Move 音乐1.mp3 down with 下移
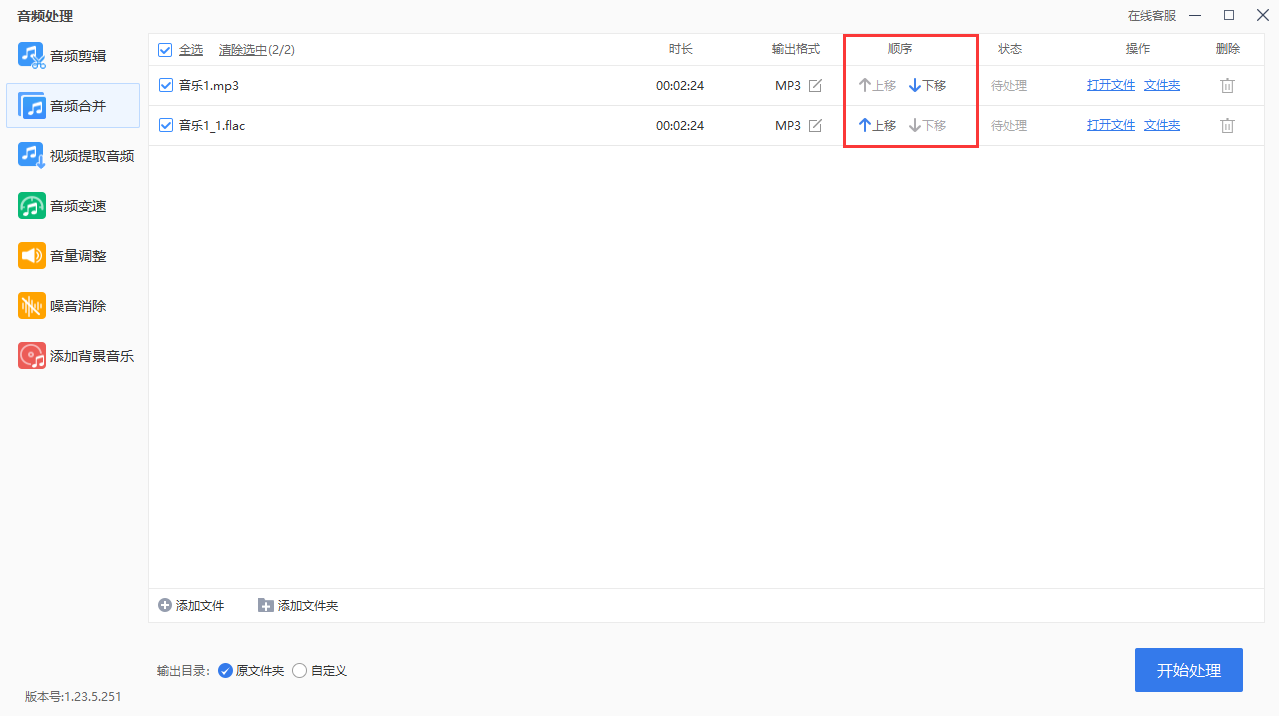Viewport: 1279px width, 716px height. pyautogui.click(x=927, y=86)
